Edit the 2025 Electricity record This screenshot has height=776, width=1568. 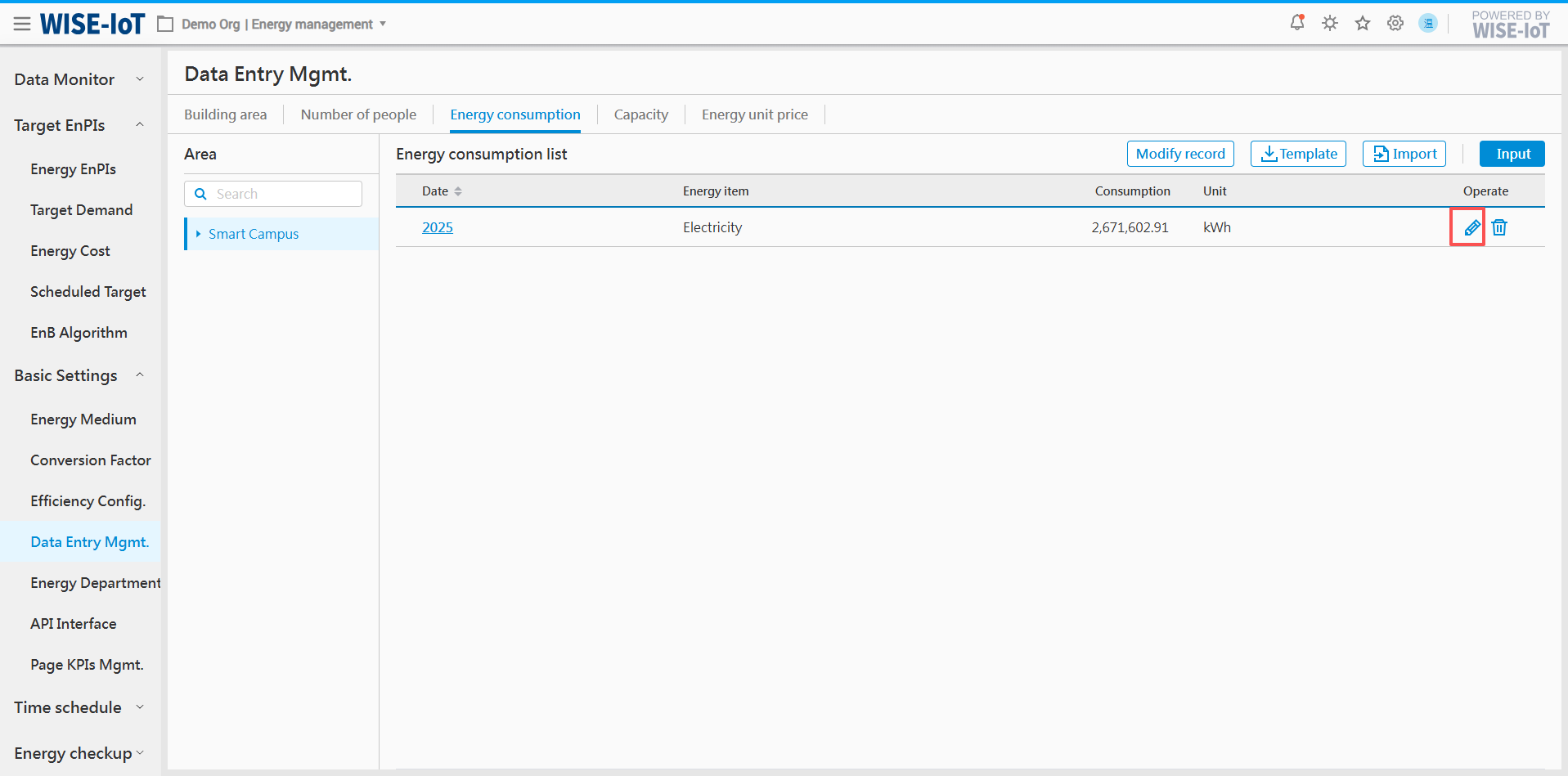(1471, 227)
